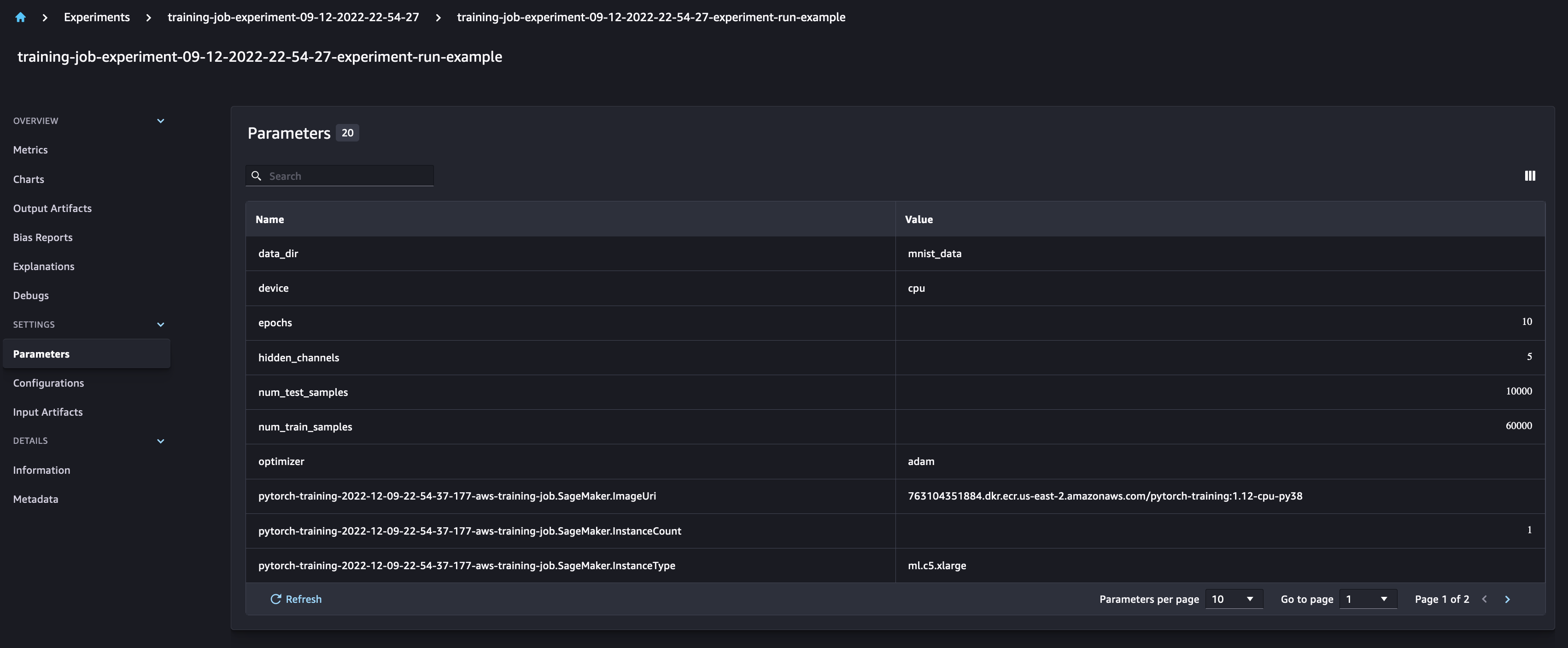This screenshot has width=1568, height=648.
Task: Open Information in the sidebar
Action: click(41, 470)
